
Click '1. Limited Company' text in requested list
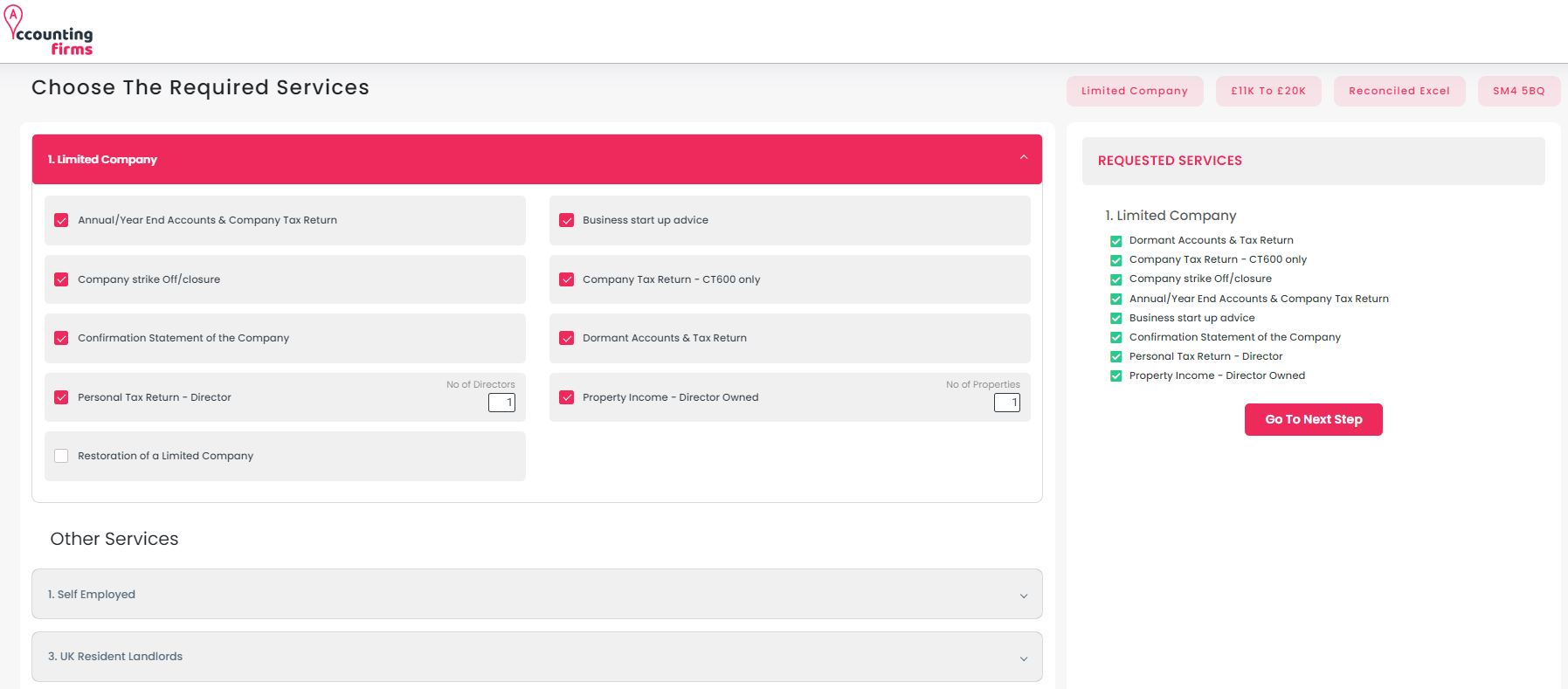[1171, 216]
